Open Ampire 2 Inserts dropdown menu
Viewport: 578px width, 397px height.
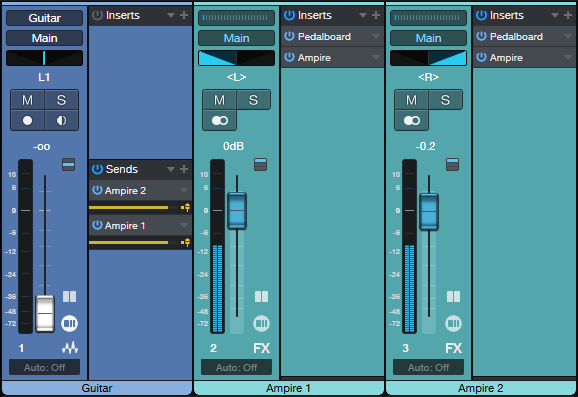coord(555,15)
